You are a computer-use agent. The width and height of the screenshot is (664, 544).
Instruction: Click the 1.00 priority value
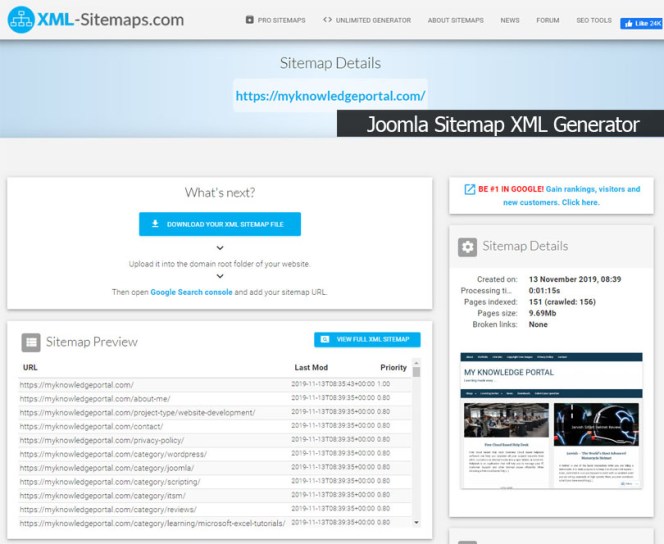coord(384,384)
